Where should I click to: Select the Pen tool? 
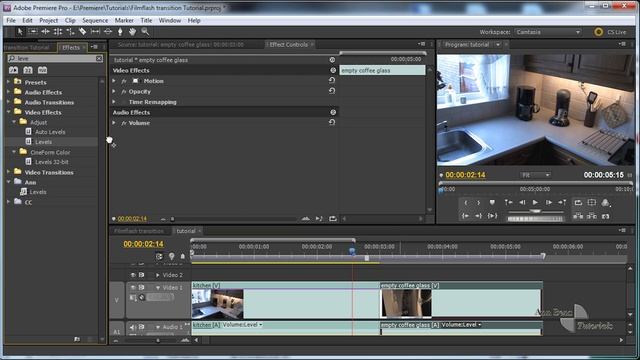pos(120,32)
